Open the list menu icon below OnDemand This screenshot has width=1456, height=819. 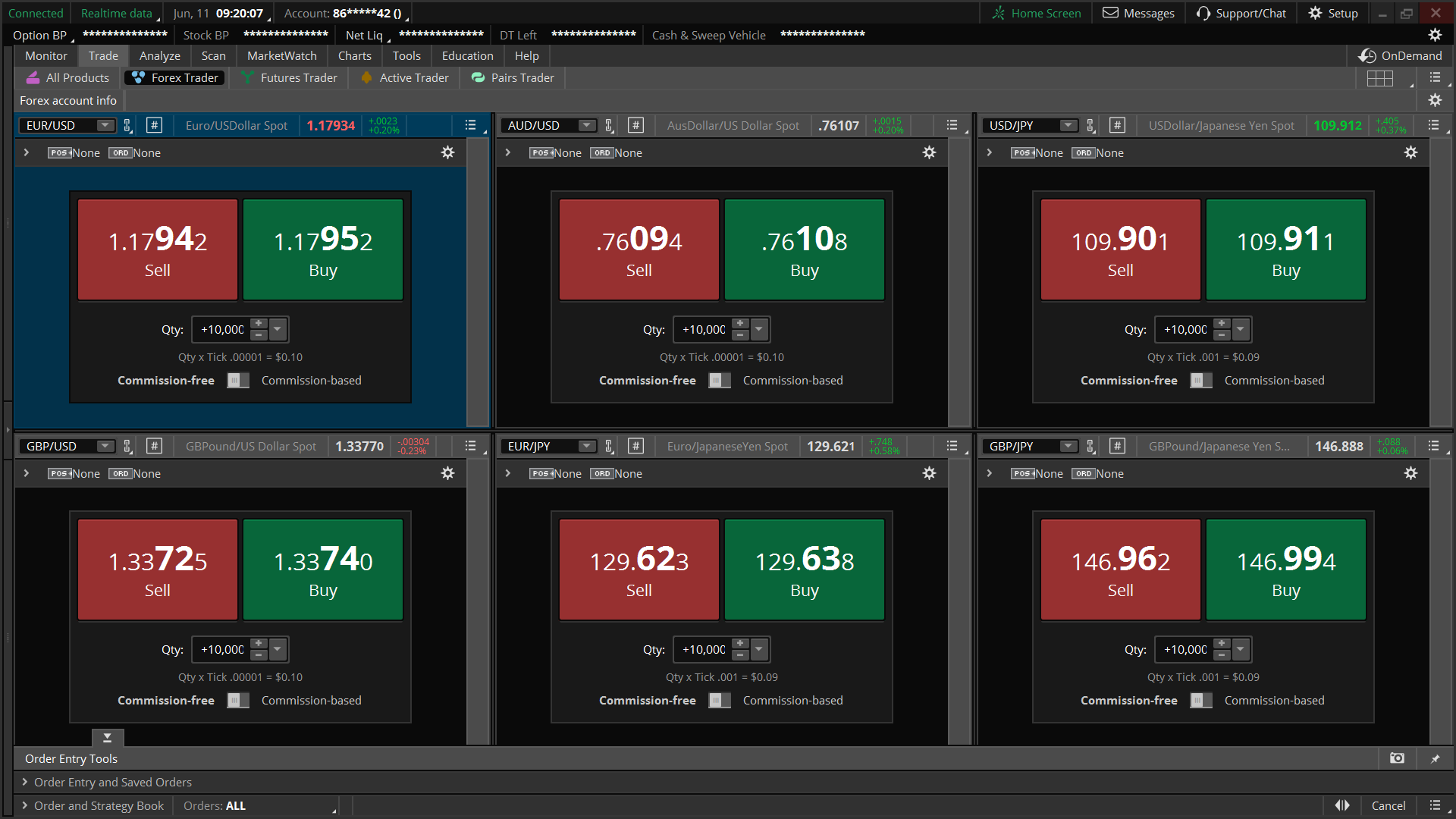pos(1435,78)
